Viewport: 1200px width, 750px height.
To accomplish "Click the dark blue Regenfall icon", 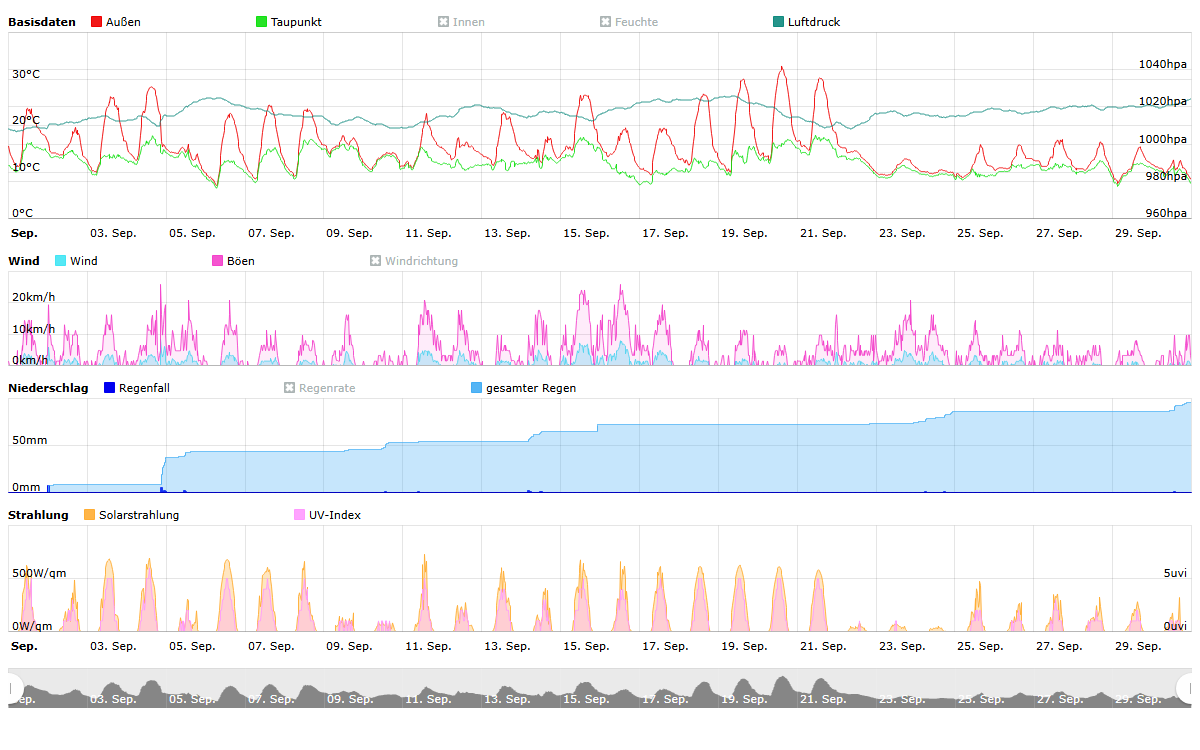I will pos(110,388).
